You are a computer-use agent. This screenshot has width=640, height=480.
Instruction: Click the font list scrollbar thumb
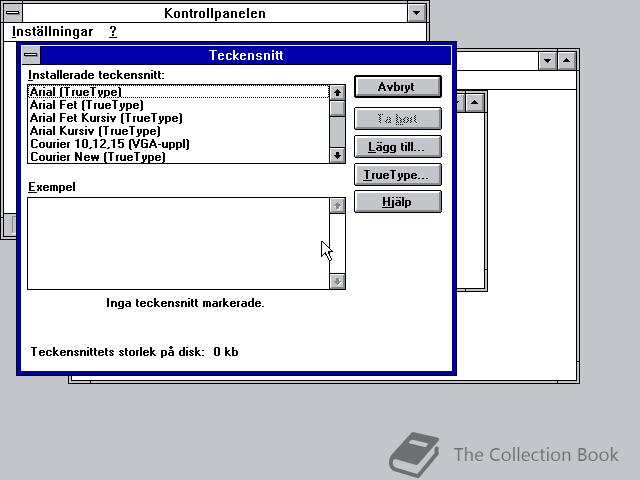(x=337, y=109)
